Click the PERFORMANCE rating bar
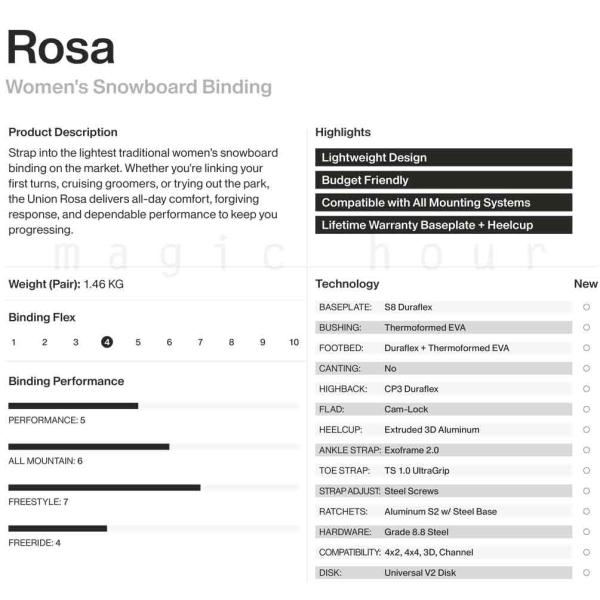This screenshot has width=600, height=600. [x=153, y=406]
